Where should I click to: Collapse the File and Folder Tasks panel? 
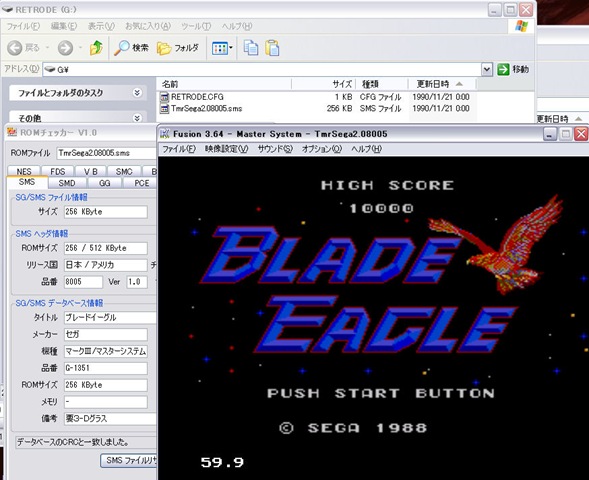pyautogui.click(x=137, y=93)
